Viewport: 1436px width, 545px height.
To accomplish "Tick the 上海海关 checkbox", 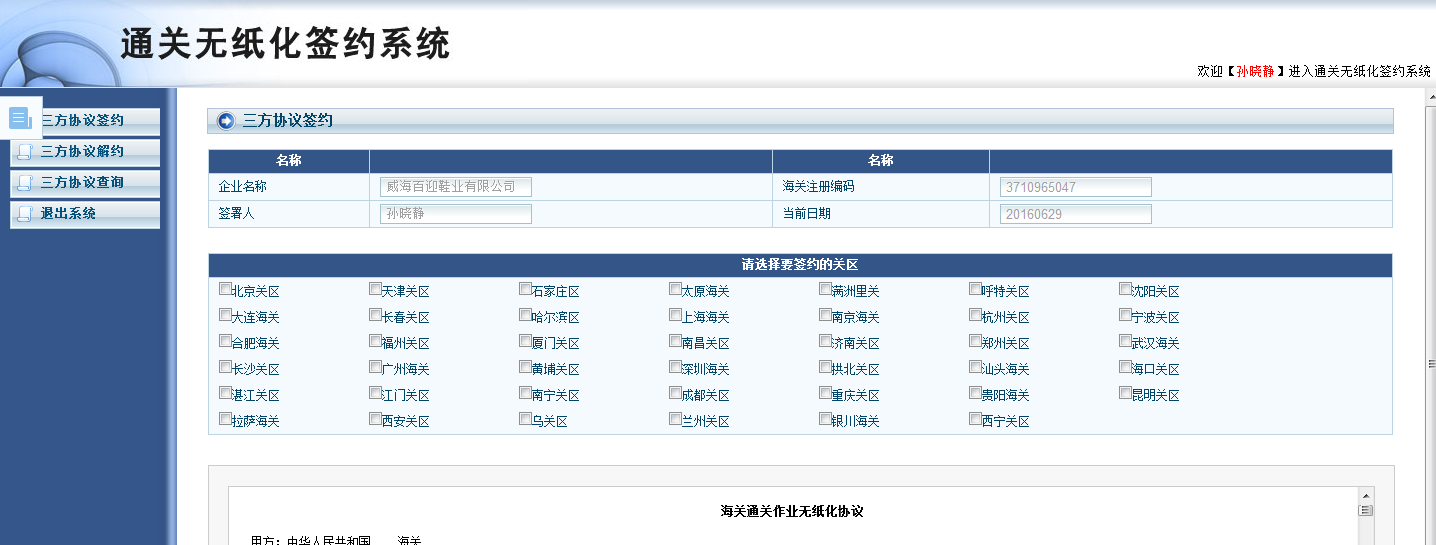I will tap(675, 315).
